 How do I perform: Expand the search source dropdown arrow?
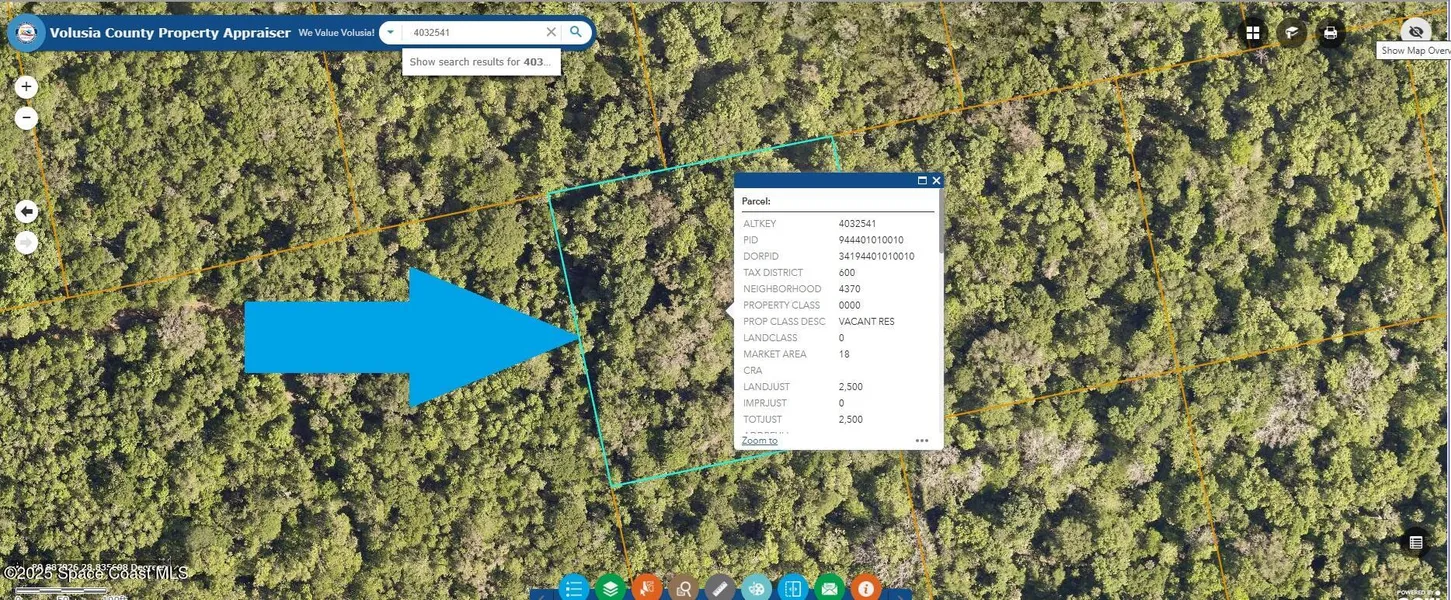click(391, 32)
